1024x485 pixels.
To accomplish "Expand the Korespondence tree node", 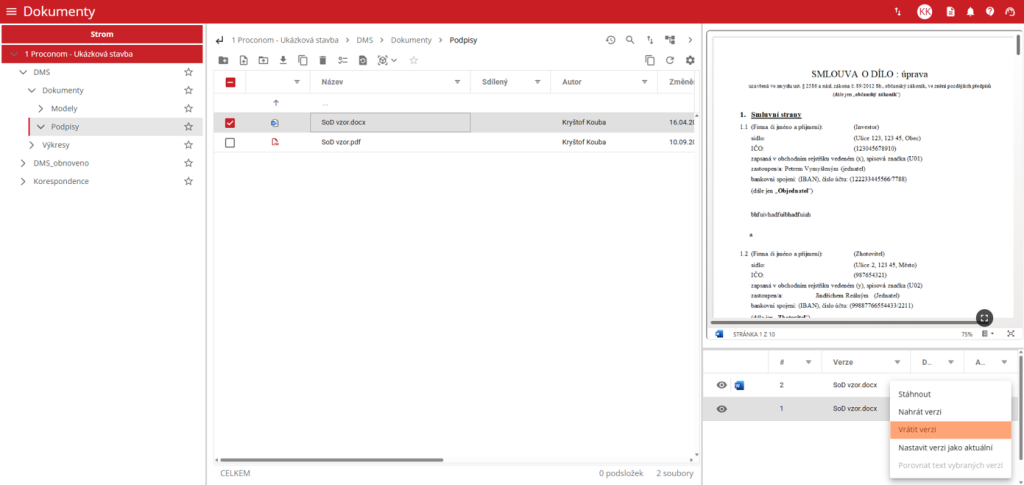I will click(24, 181).
